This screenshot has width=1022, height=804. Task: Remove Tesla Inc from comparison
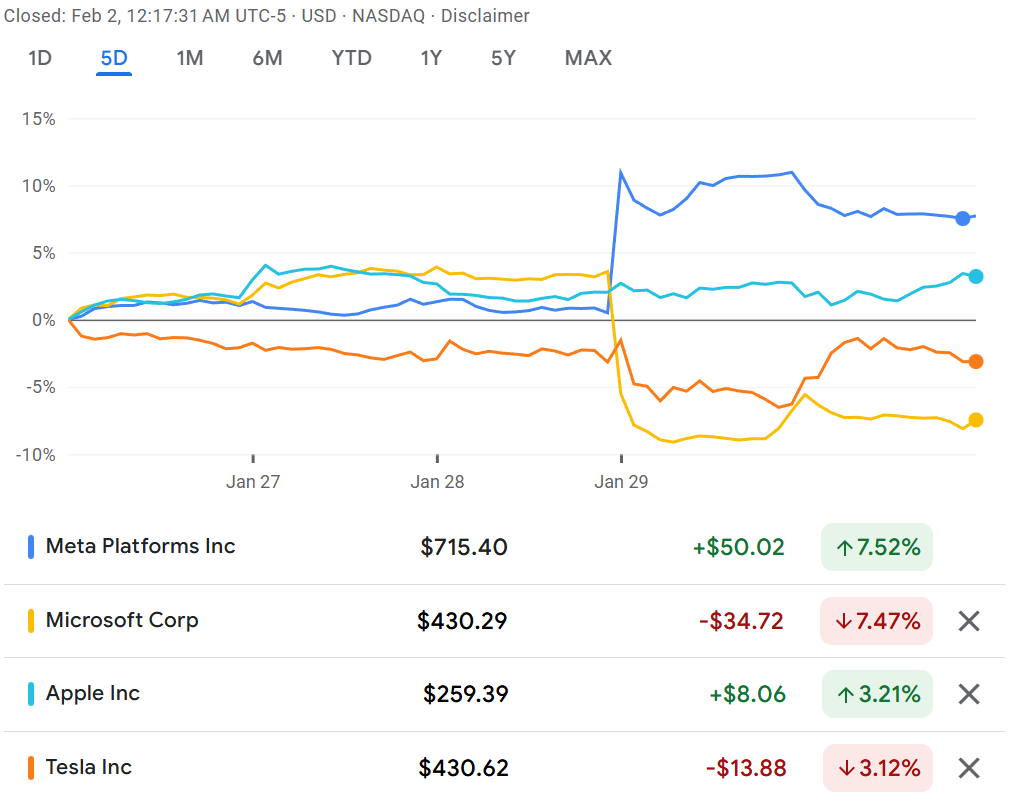click(968, 768)
